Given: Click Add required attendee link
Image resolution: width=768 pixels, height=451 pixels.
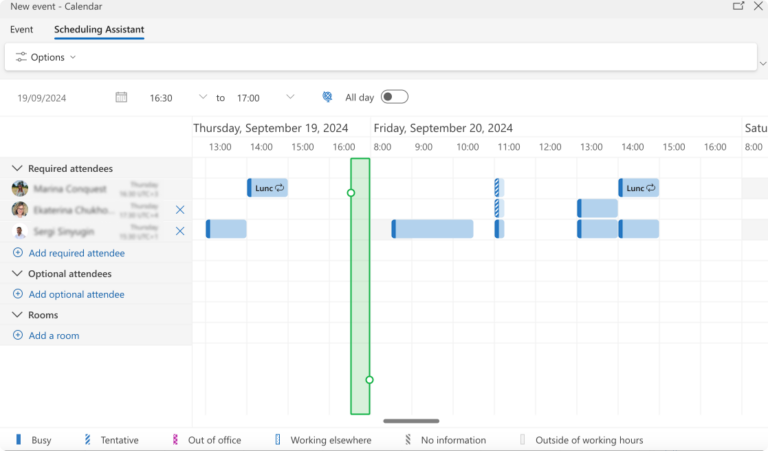Looking at the screenshot, I should [x=76, y=253].
